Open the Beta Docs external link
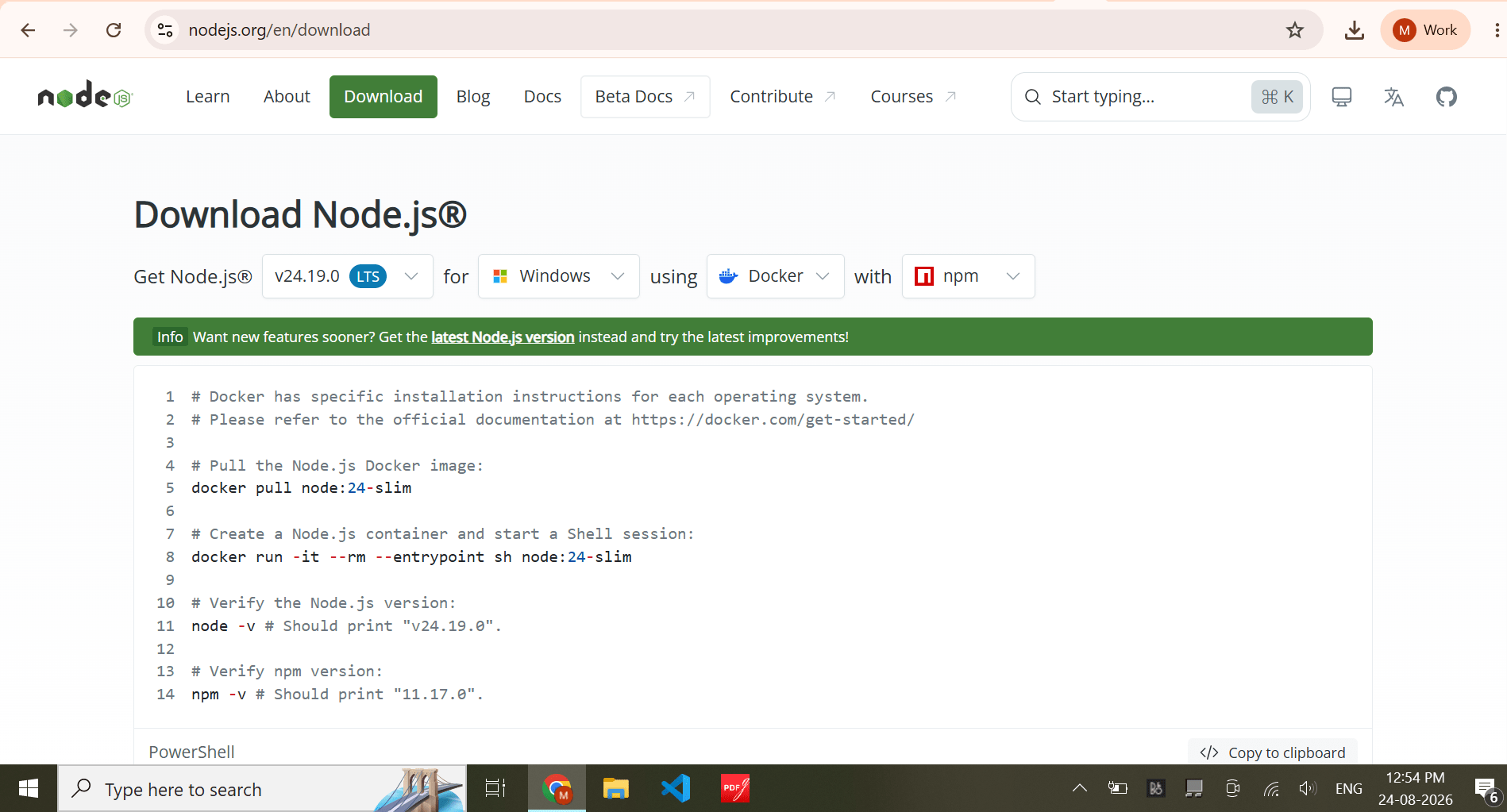 tap(646, 97)
